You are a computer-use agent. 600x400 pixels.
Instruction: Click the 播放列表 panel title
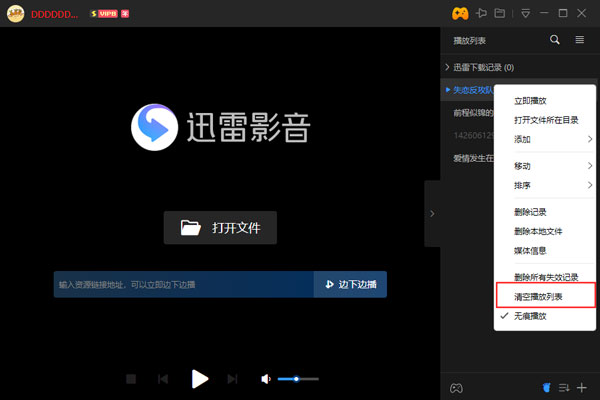coord(470,41)
